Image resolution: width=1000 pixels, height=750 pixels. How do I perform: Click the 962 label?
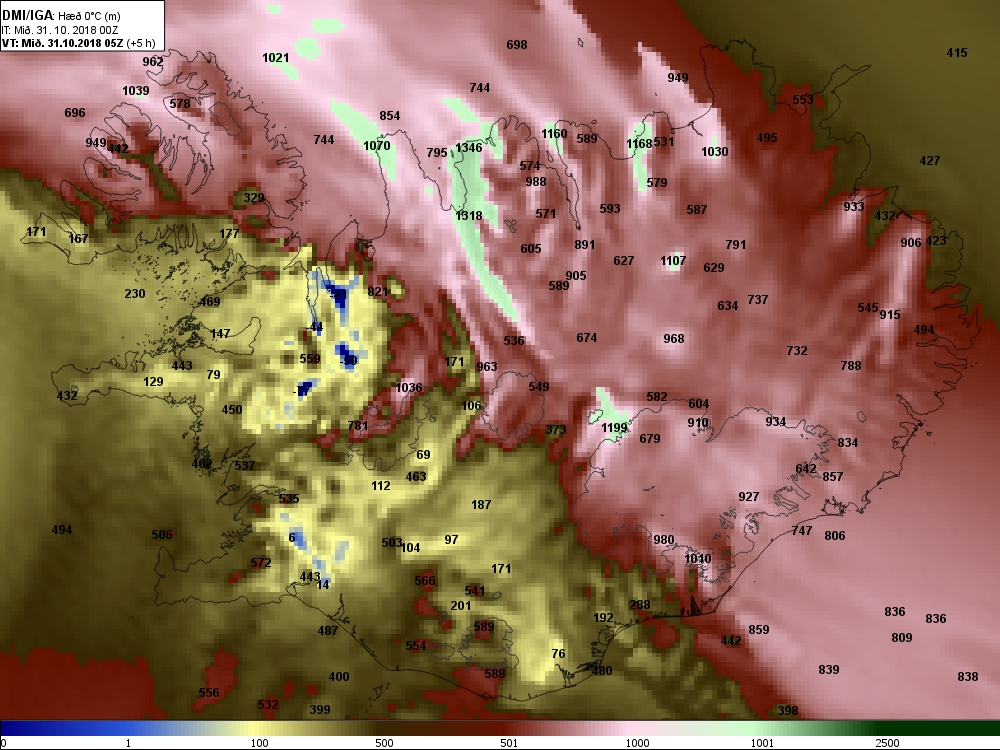[x=152, y=61]
